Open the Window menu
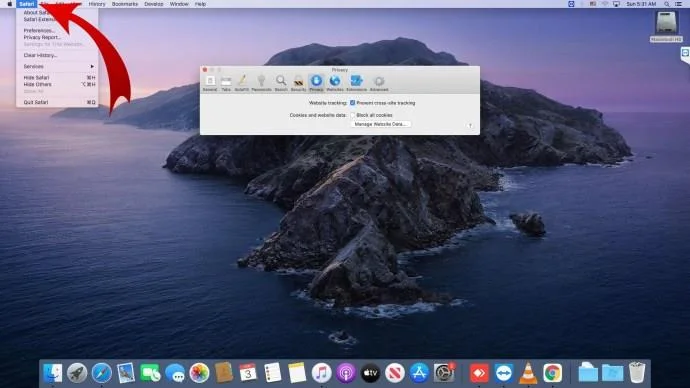690x388 pixels. 179,4
